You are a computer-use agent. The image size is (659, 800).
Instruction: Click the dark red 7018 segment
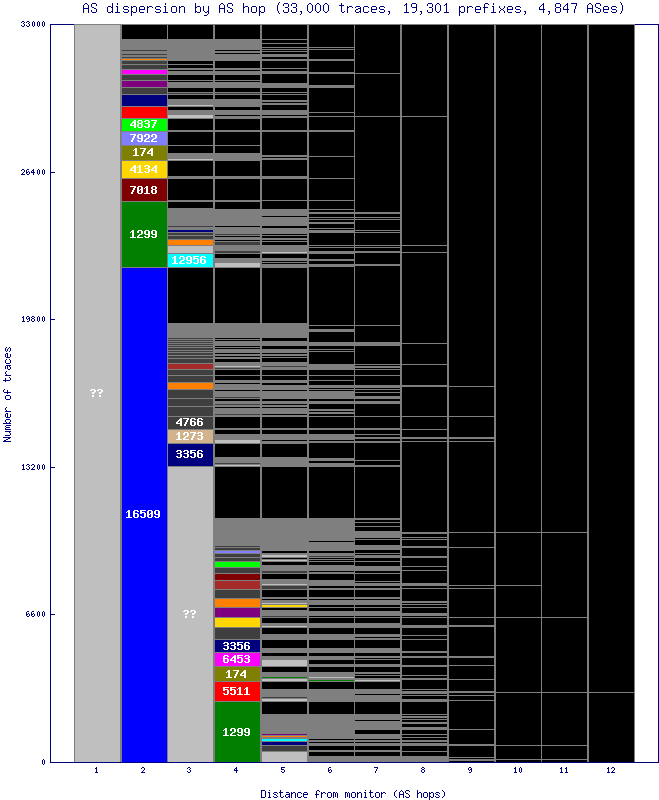[144, 190]
